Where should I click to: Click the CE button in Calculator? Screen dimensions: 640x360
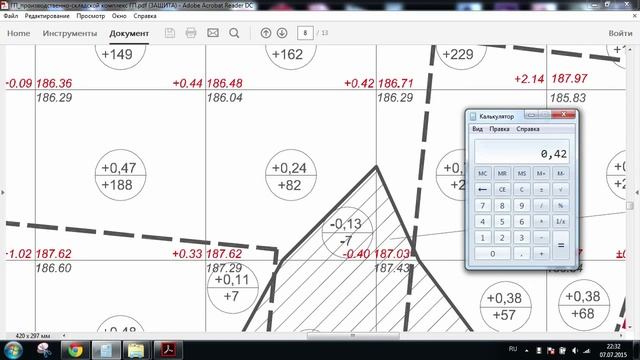tap(502, 189)
